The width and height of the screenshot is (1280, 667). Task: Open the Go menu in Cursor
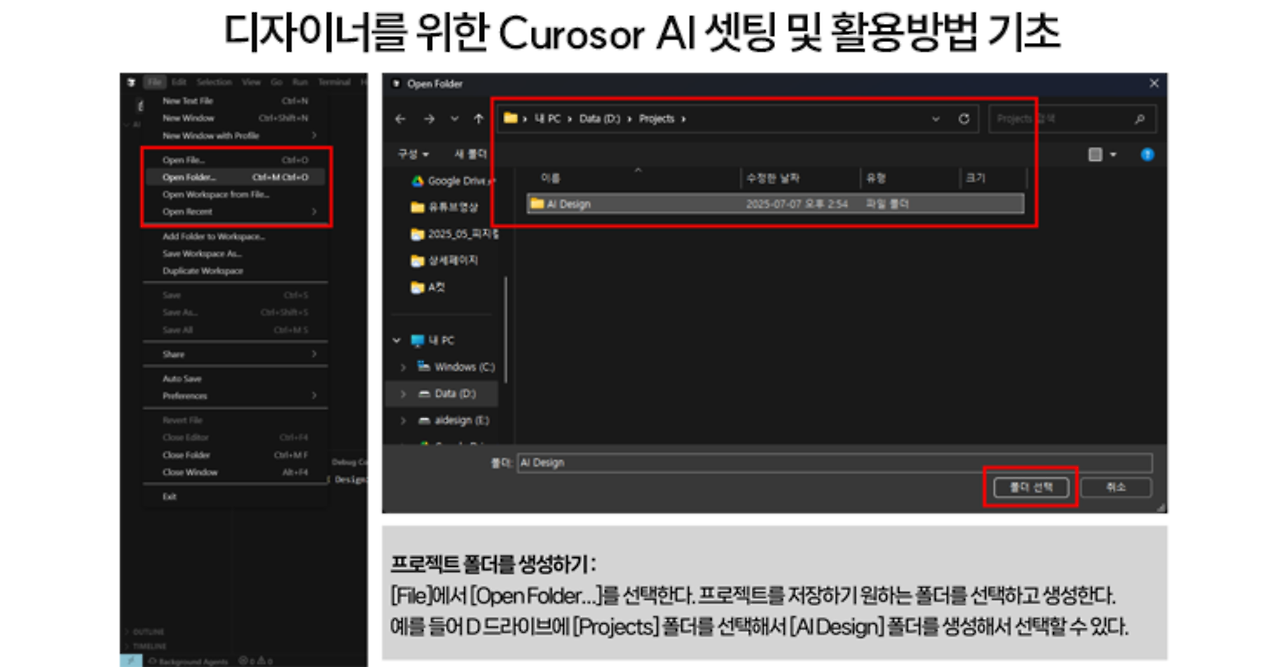click(x=276, y=82)
